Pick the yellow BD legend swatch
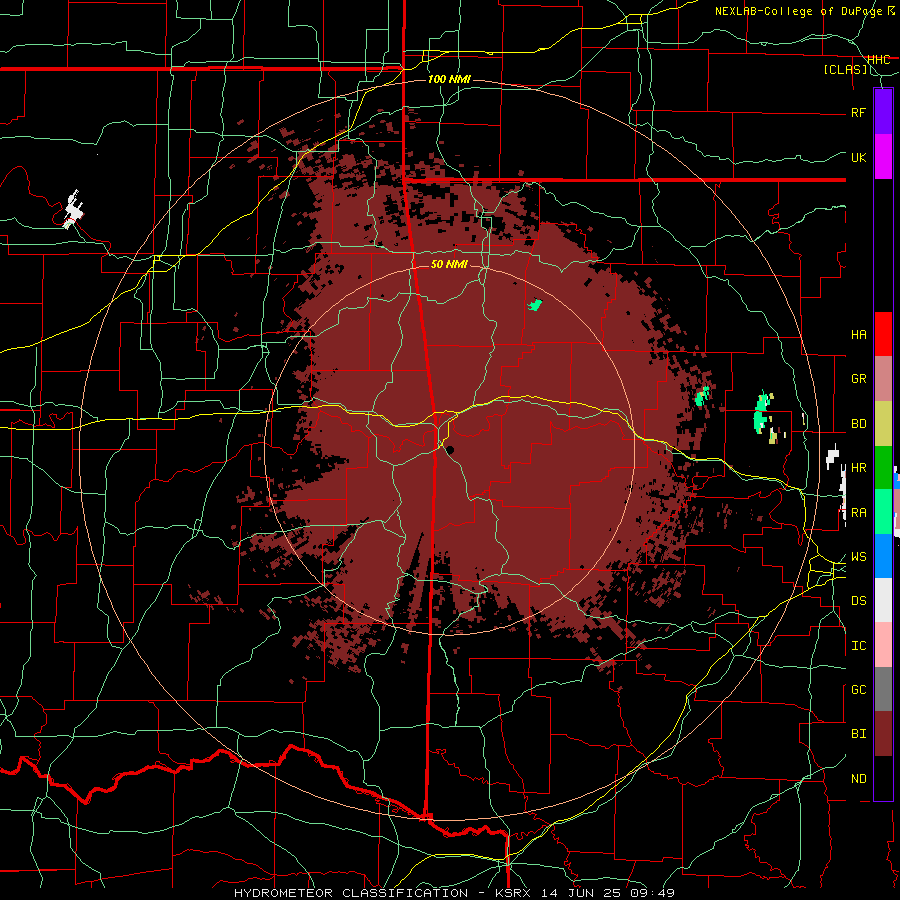The height and width of the screenshot is (900, 900). tap(883, 424)
